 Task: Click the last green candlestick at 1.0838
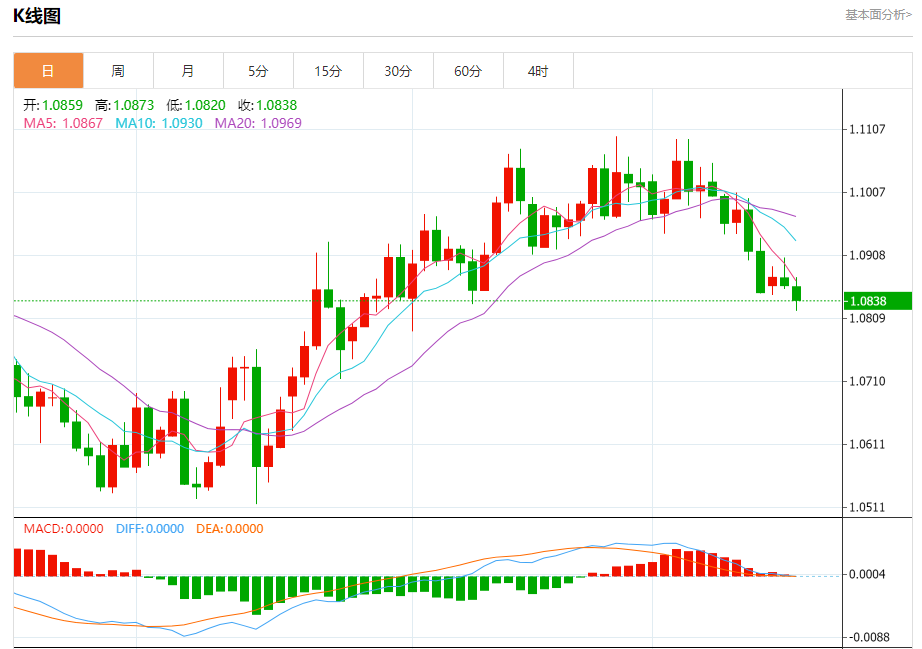pos(797,293)
